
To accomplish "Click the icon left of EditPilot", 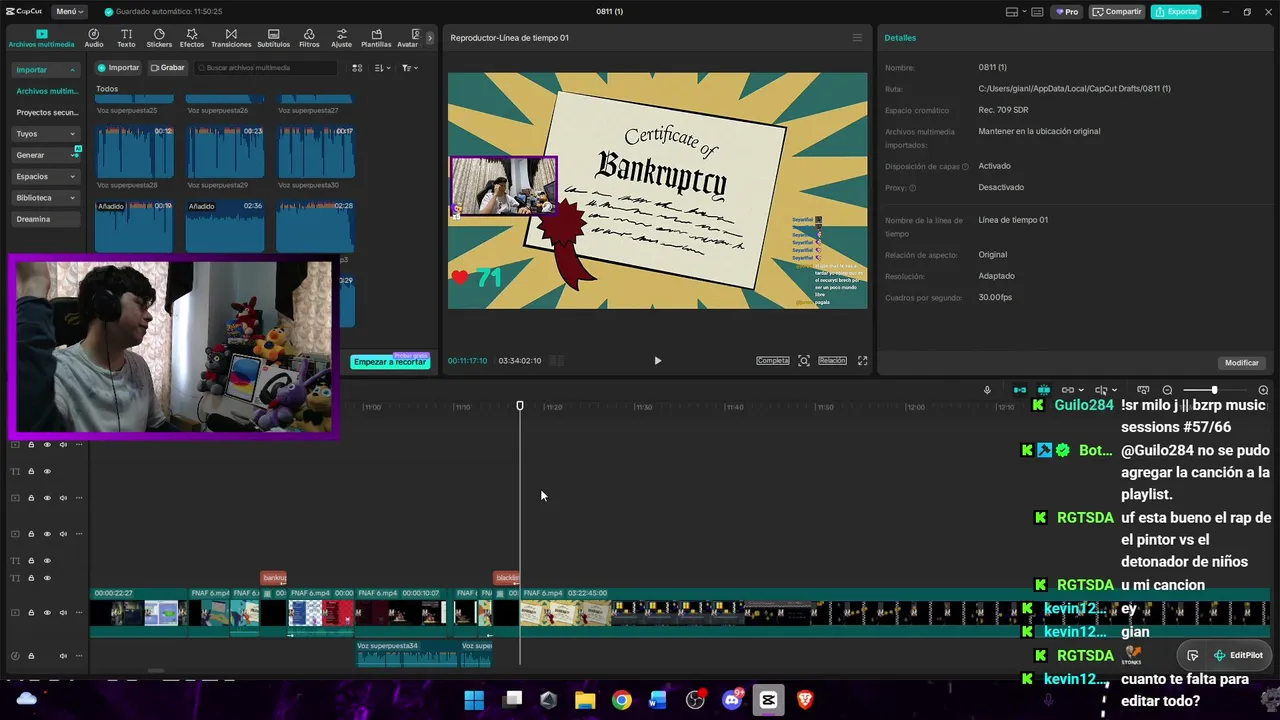I will pyautogui.click(x=1193, y=656).
